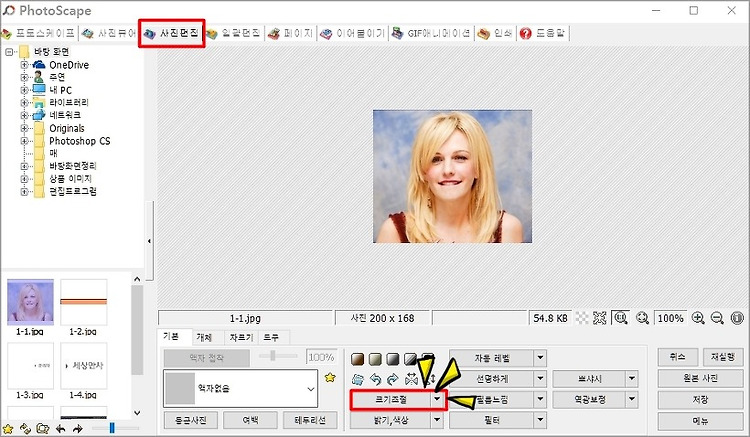Rotate the photo counterclockwise
This screenshot has height=437, width=750.
tap(375, 380)
